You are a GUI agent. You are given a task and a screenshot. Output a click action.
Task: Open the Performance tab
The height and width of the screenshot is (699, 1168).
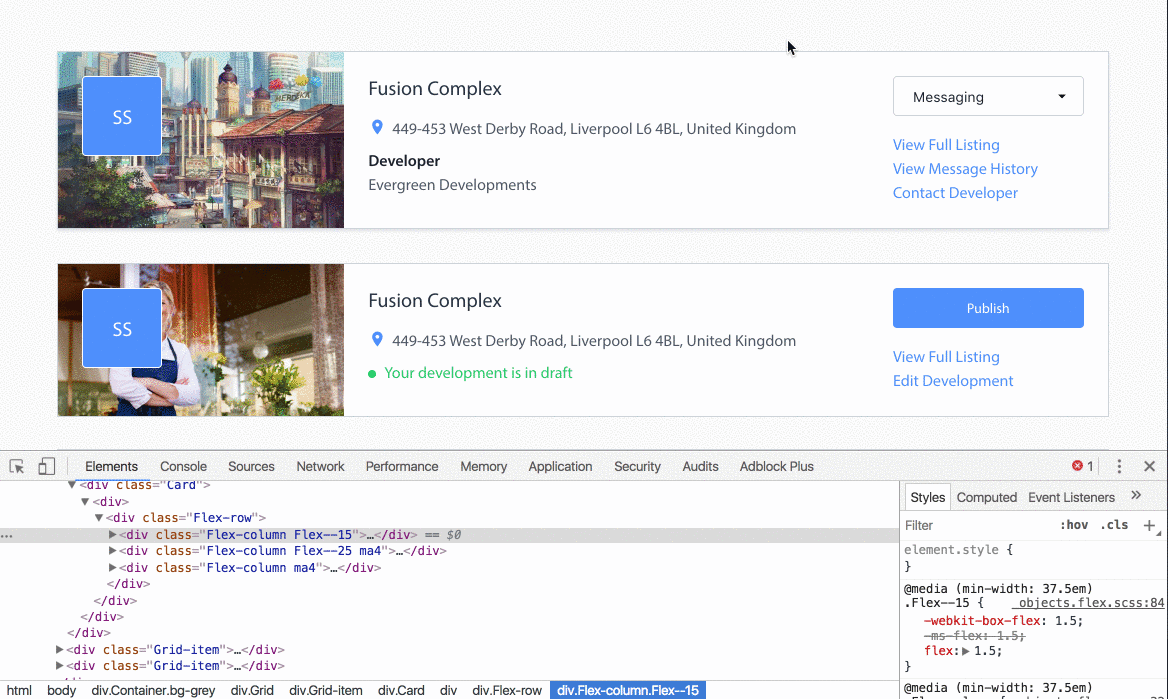click(x=402, y=466)
